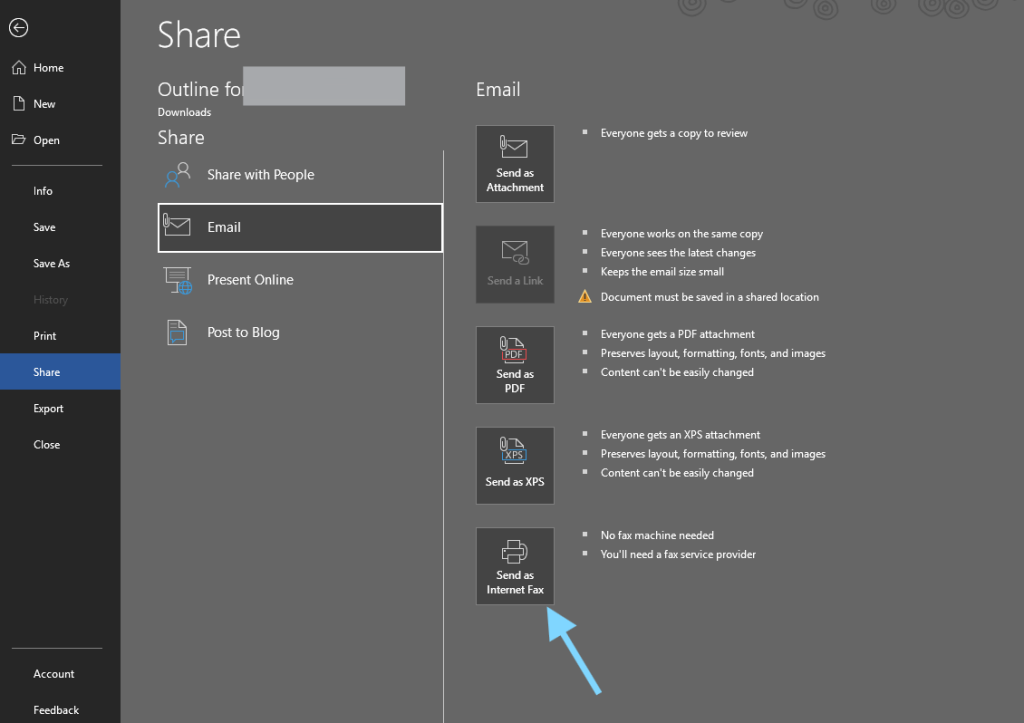The image size is (1024, 723).
Task: Select Share with People option
Action: [x=300, y=174]
